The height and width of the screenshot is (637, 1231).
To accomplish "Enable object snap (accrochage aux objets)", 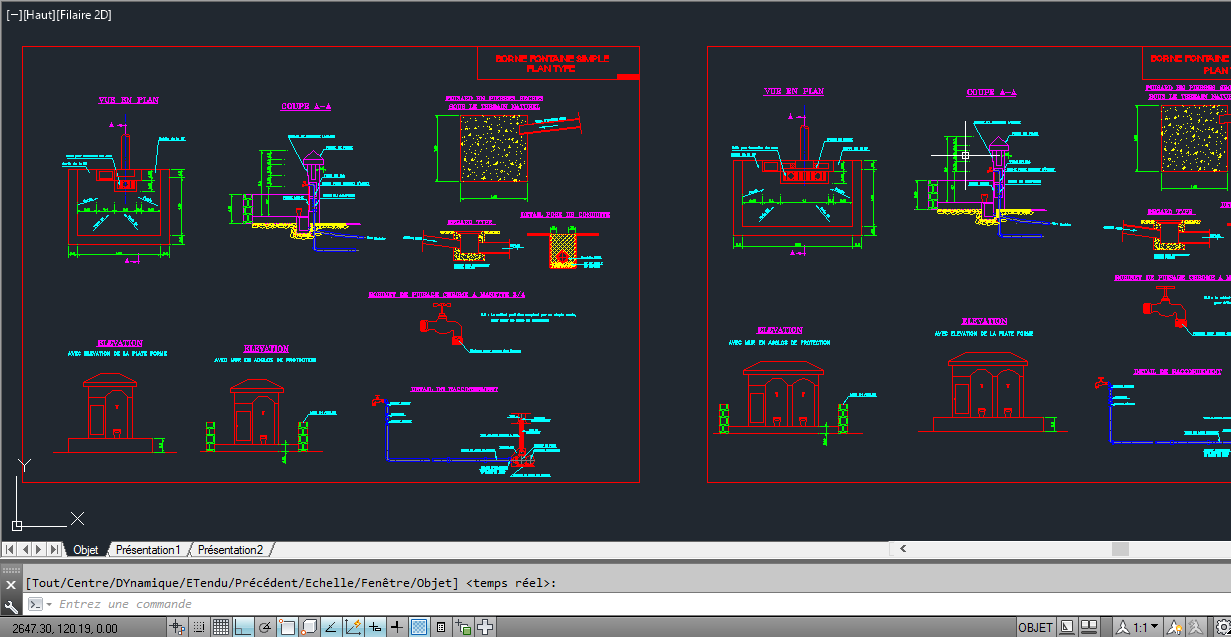I will 287,625.
